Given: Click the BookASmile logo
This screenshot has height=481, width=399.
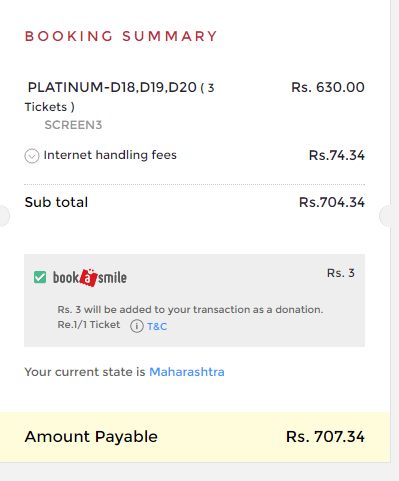Looking at the screenshot, I should (90, 277).
